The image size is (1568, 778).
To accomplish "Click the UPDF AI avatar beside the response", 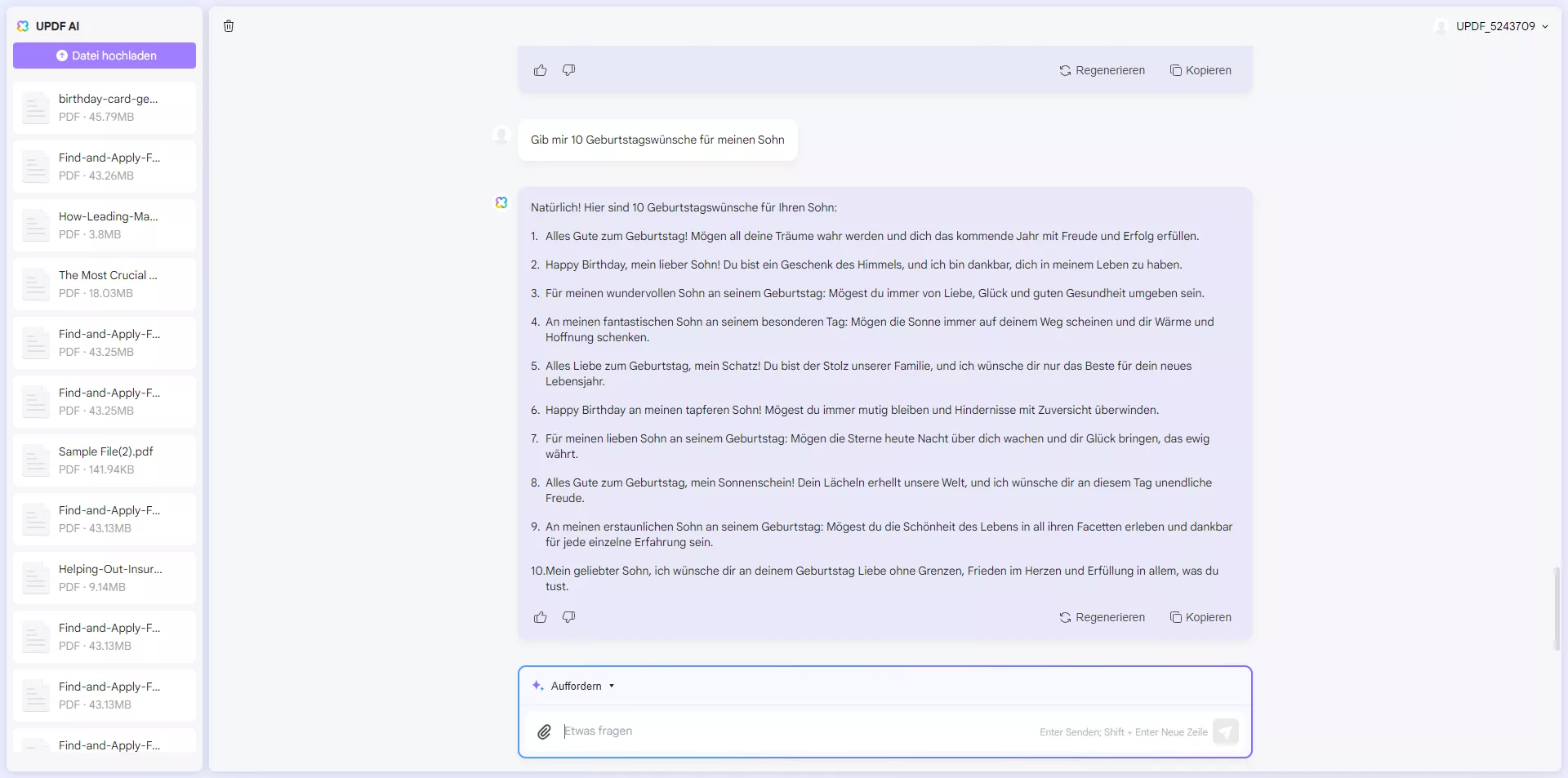I will point(501,202).
